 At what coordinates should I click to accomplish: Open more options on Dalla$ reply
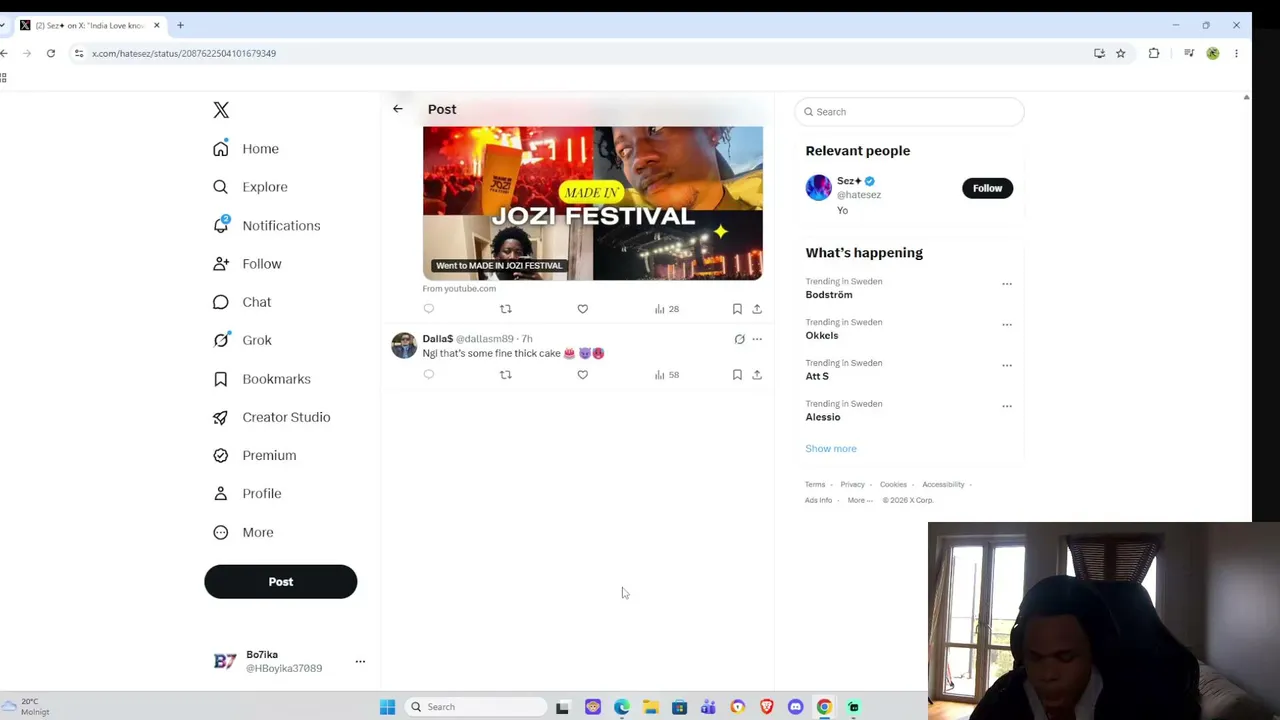point(757,339)
